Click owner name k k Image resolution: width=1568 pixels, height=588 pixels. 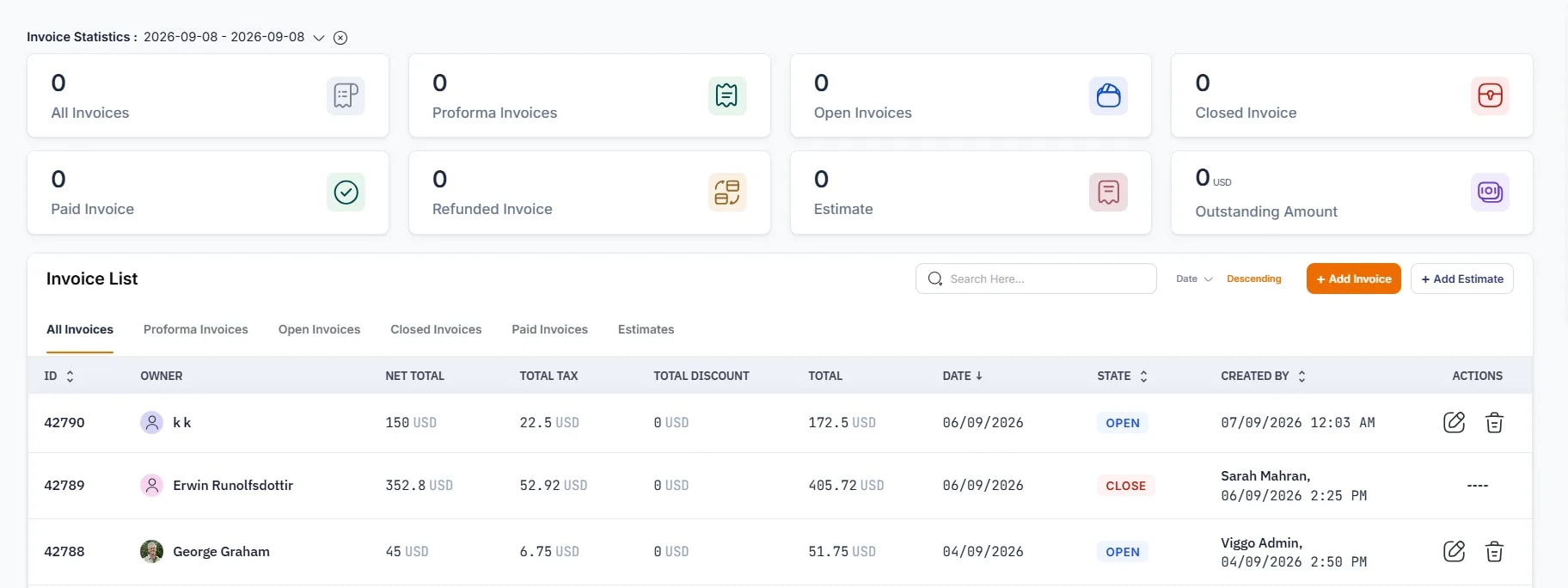tap(182, 422)
